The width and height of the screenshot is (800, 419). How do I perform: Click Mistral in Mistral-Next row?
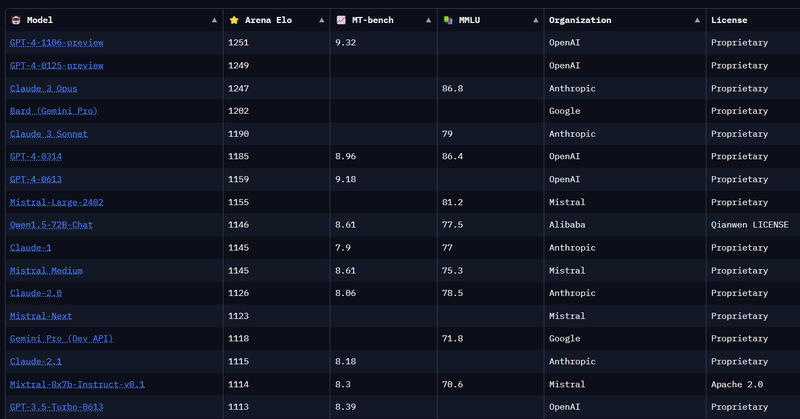567,316
